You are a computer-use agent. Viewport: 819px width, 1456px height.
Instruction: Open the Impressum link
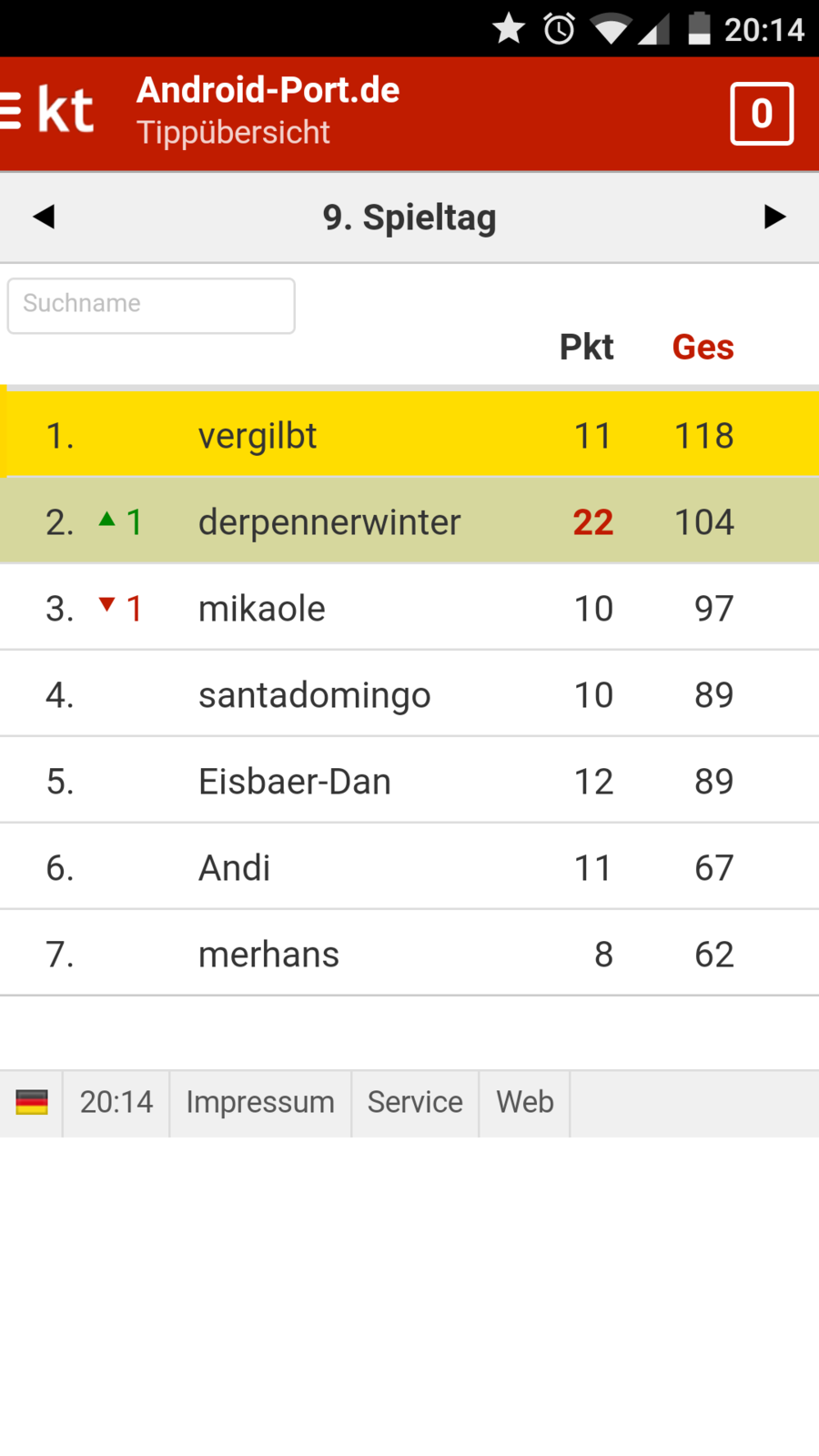coord(260,1102)
